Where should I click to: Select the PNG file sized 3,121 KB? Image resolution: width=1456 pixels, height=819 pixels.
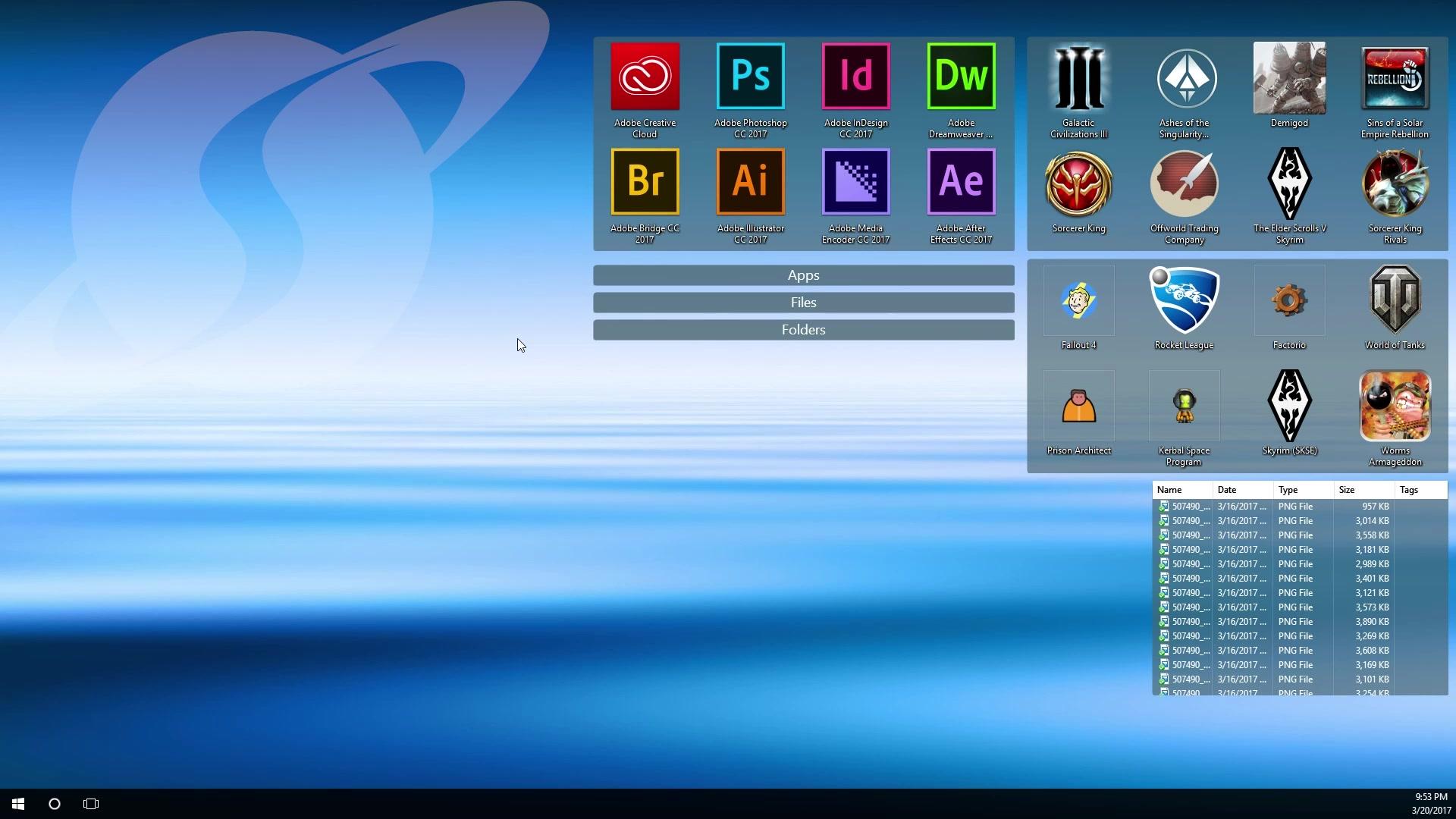coord(1300,593)
